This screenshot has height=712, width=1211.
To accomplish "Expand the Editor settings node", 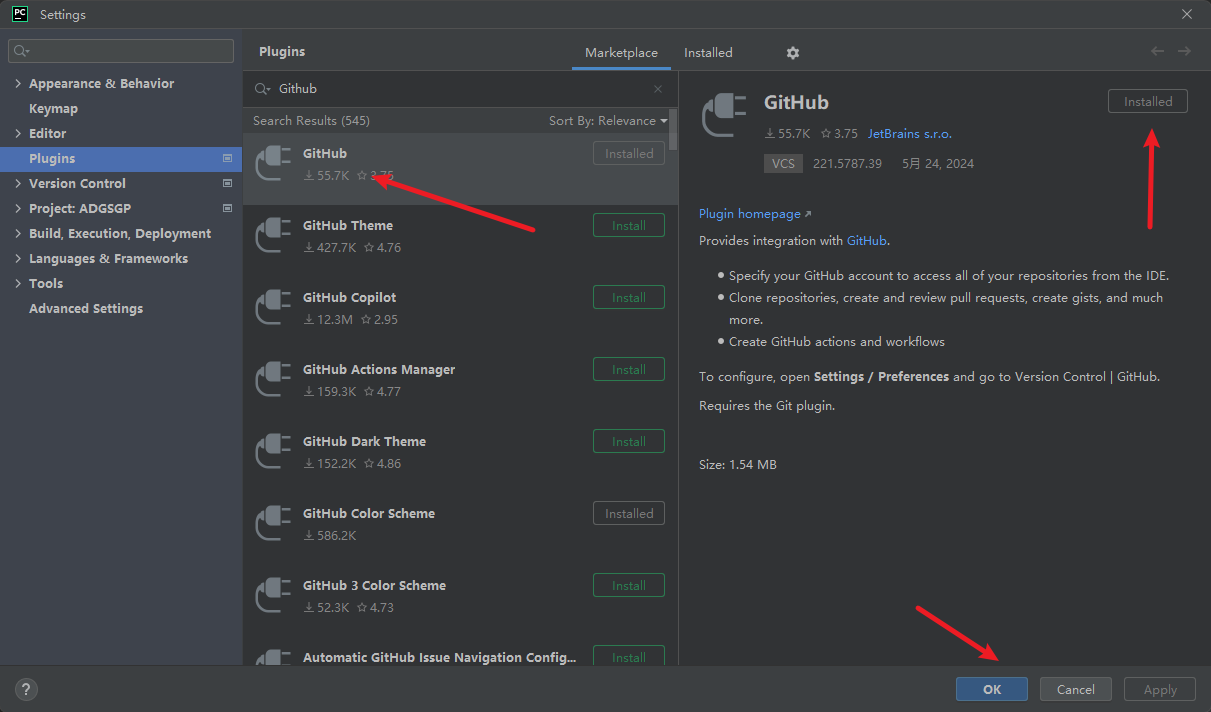I will (18, 134).
